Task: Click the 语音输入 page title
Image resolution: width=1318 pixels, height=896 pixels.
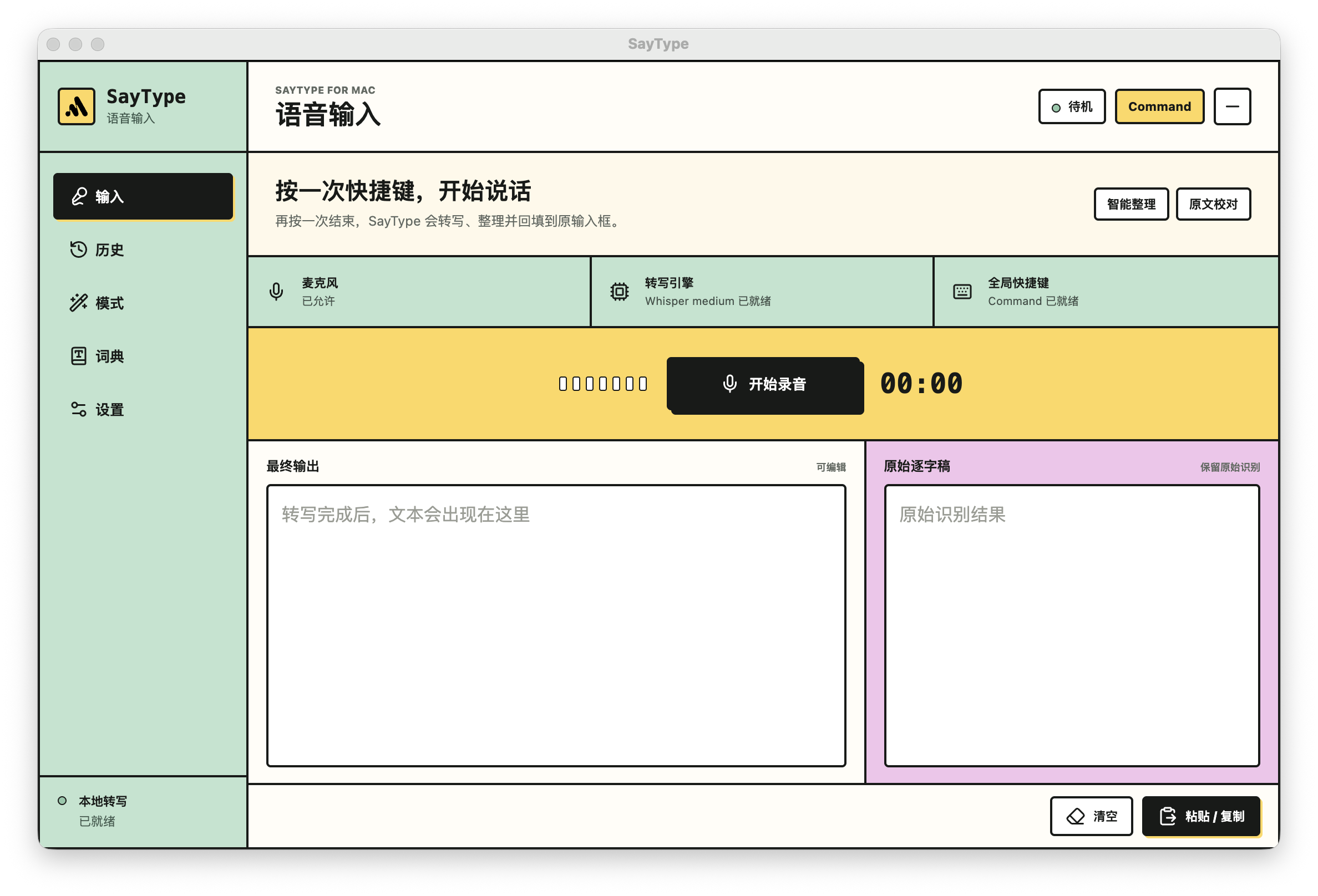Action: pos(328,114)
